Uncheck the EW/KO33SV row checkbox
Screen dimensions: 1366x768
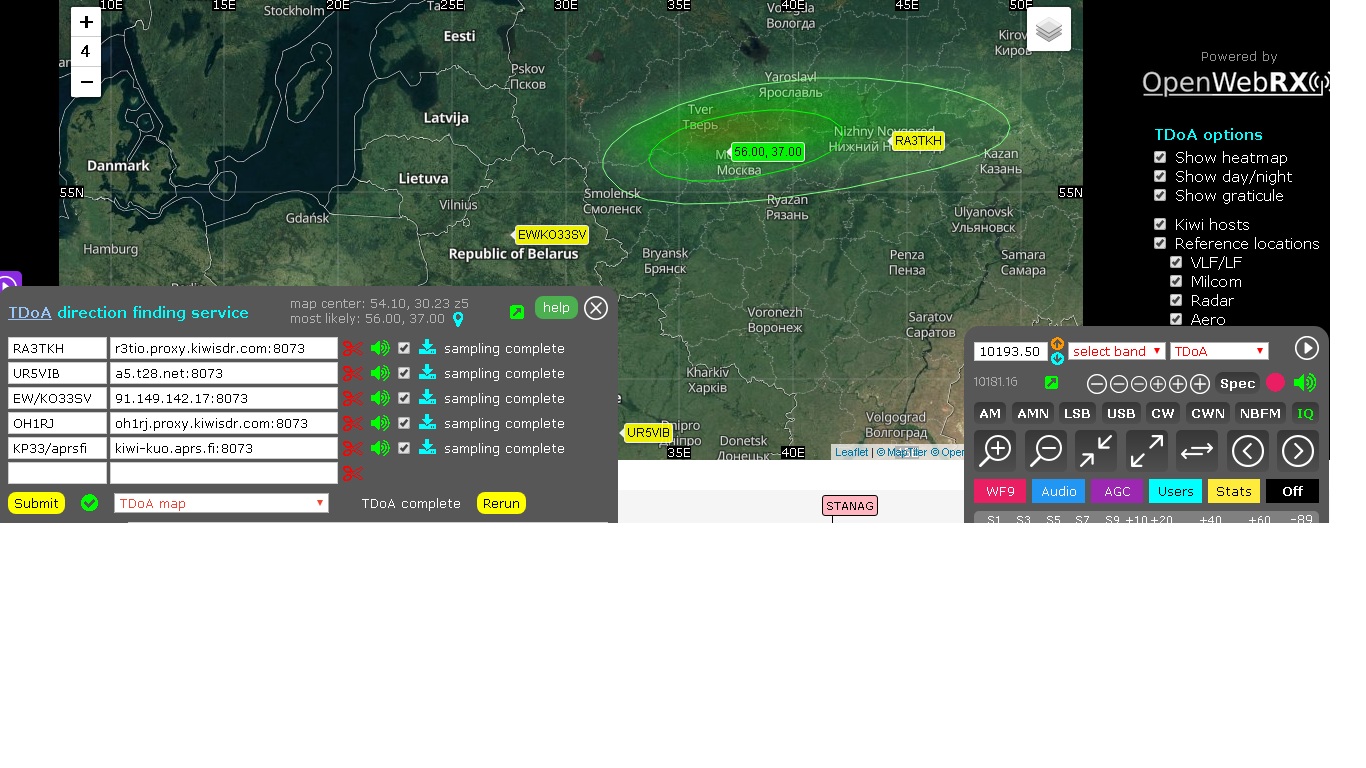tap(404, 398)
